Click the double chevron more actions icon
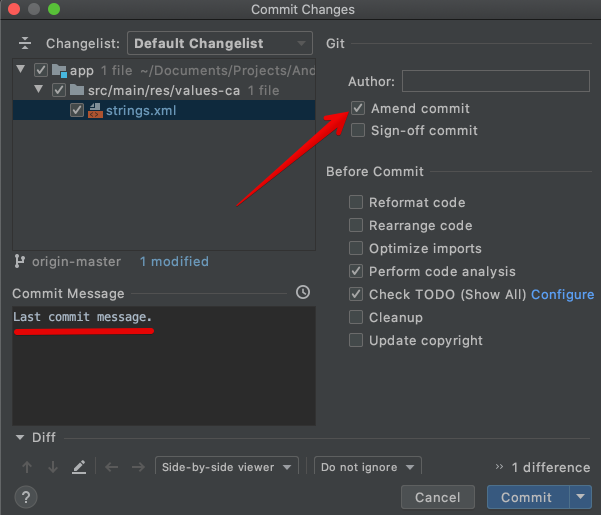This screenshot has width=601, height=515. pyautogui.click(x=499, y=467)
